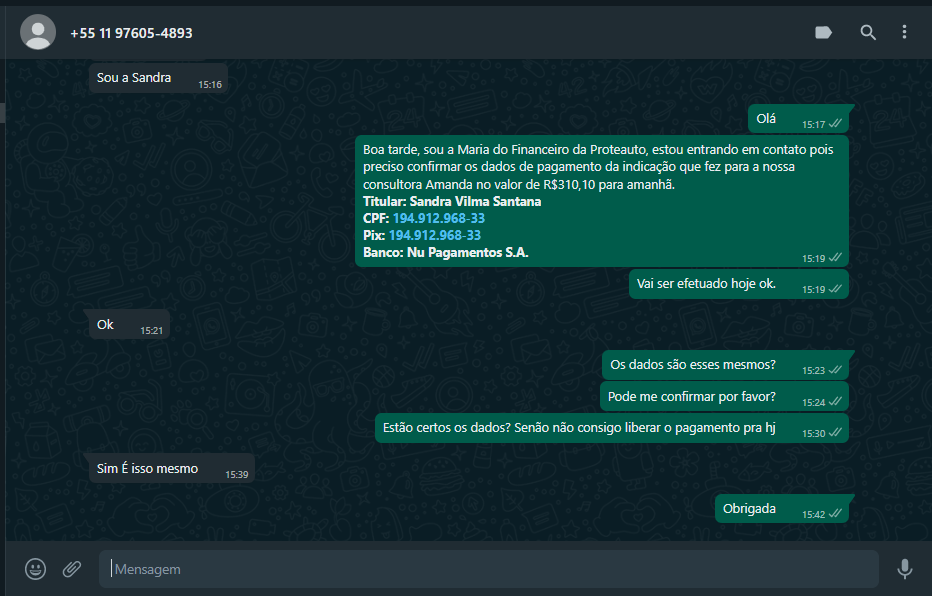Image resolution: width=932 pixels, height=596 pixels.
Task: Click the 'Sim É isso mesmo' reply
Action: click(147, 469)
